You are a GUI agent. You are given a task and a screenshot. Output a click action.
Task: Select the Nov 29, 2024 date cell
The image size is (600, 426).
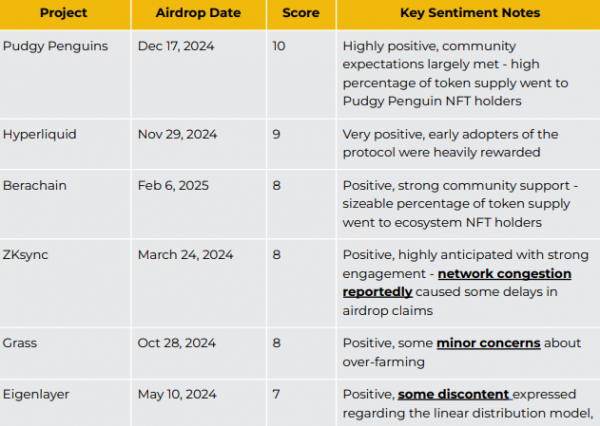(199, 144)
